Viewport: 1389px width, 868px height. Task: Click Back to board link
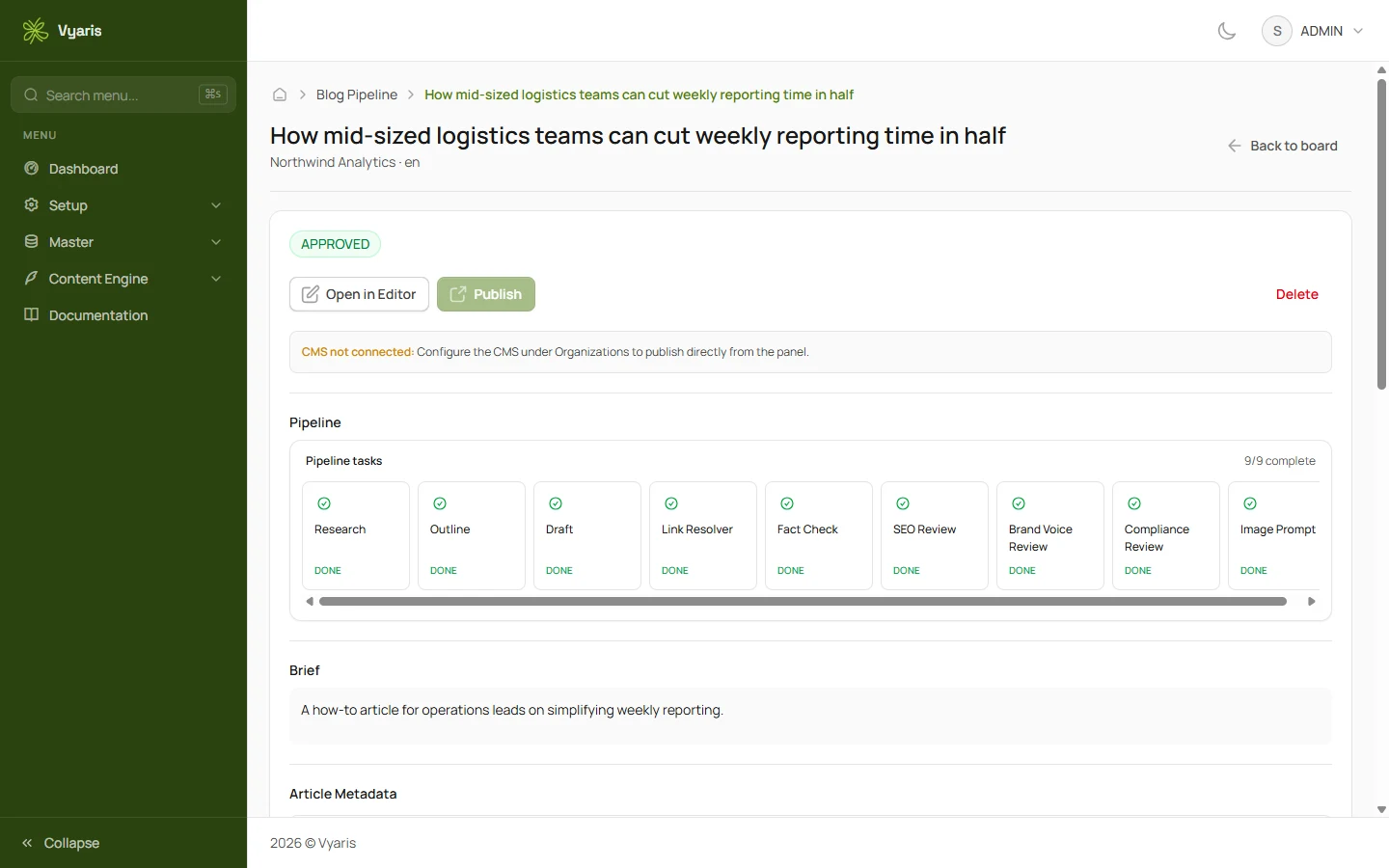click(1282, 146)
